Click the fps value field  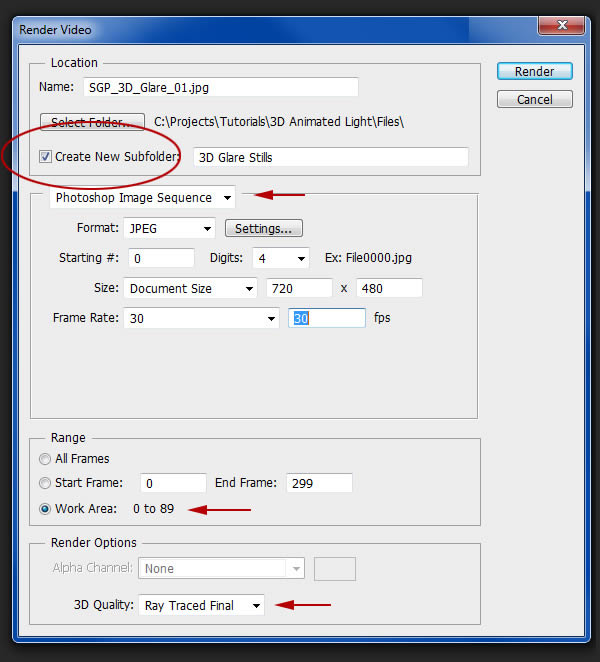point(327,318)
